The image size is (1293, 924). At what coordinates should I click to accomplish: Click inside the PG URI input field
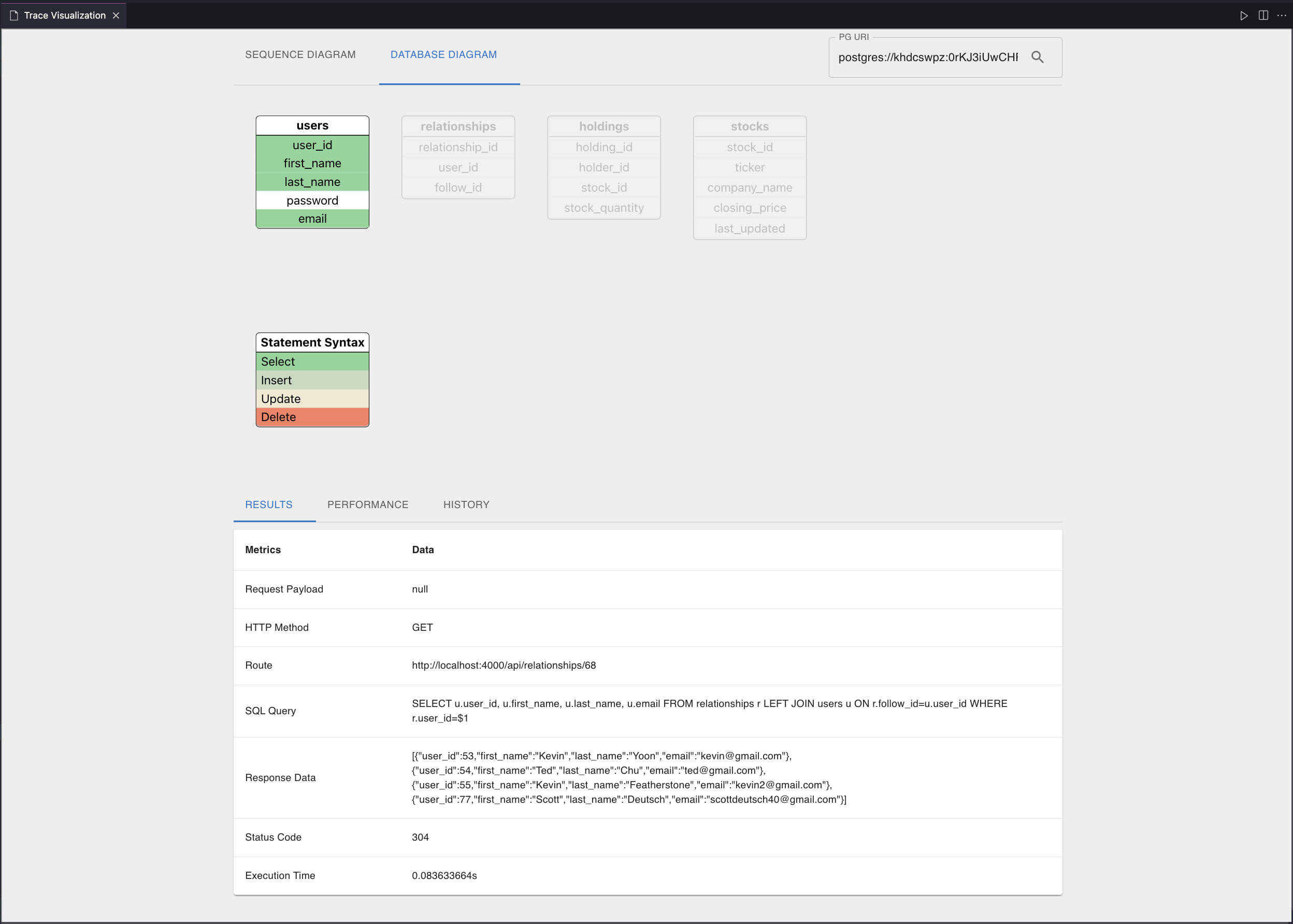pyautogui.click(x=928, y=57)
